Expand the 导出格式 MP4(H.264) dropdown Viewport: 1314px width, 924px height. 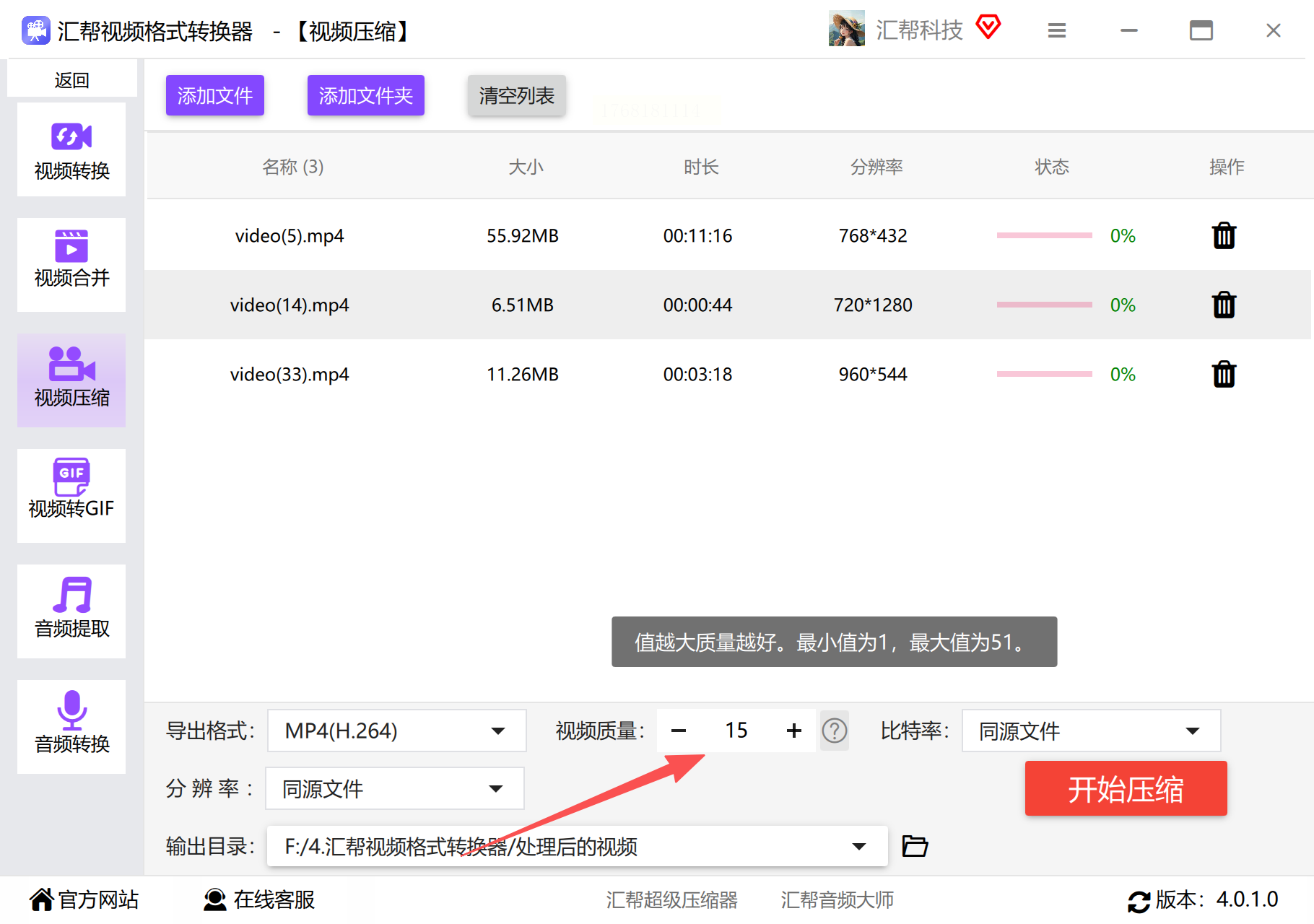click(396, 731)
